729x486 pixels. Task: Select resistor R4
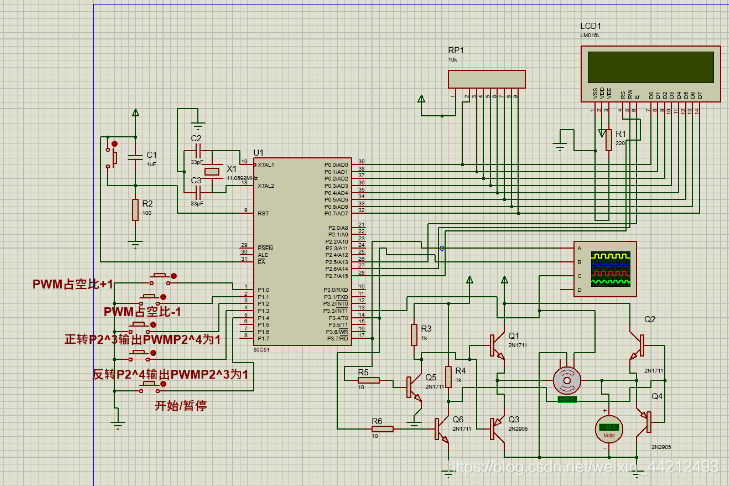449,377
